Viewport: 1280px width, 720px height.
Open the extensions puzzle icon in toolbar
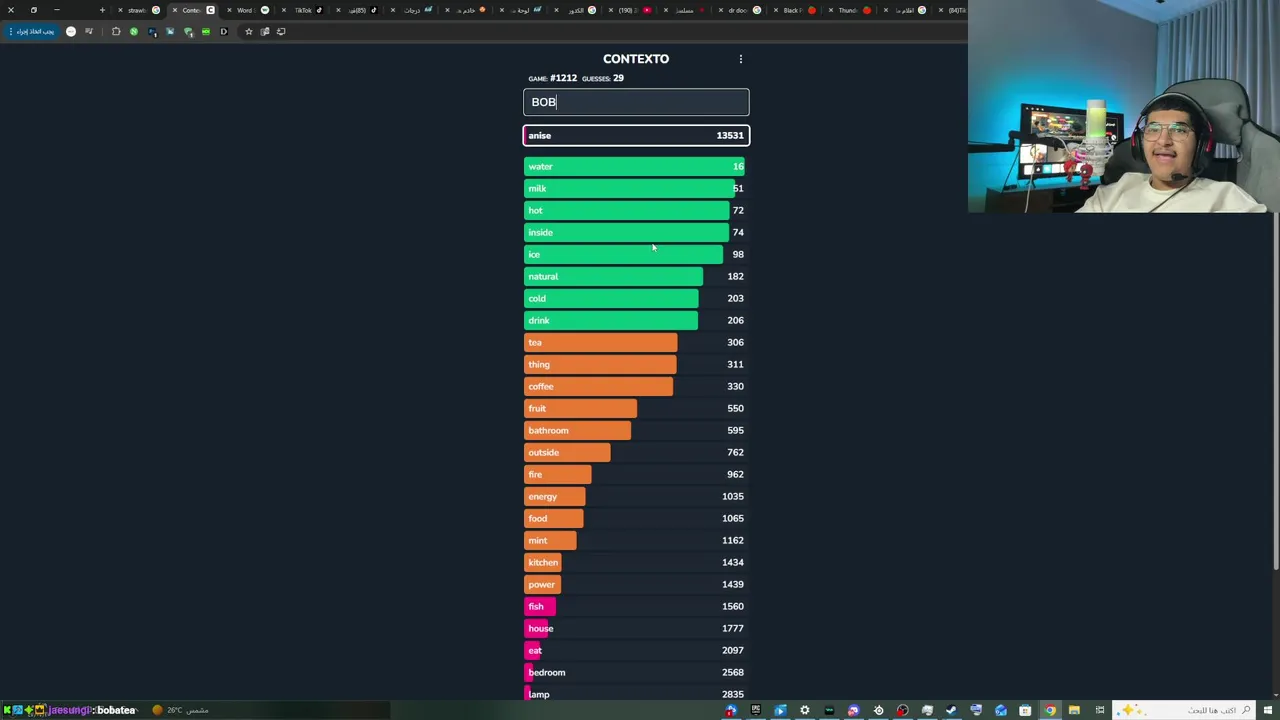click(116, 31)
